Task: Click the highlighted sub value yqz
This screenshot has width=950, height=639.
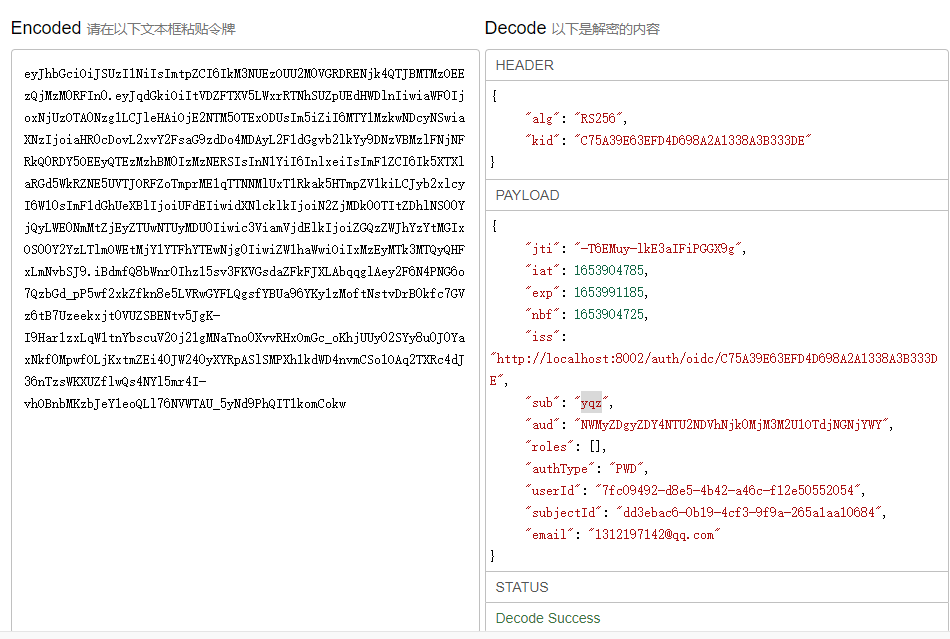Action: (592, 402)
